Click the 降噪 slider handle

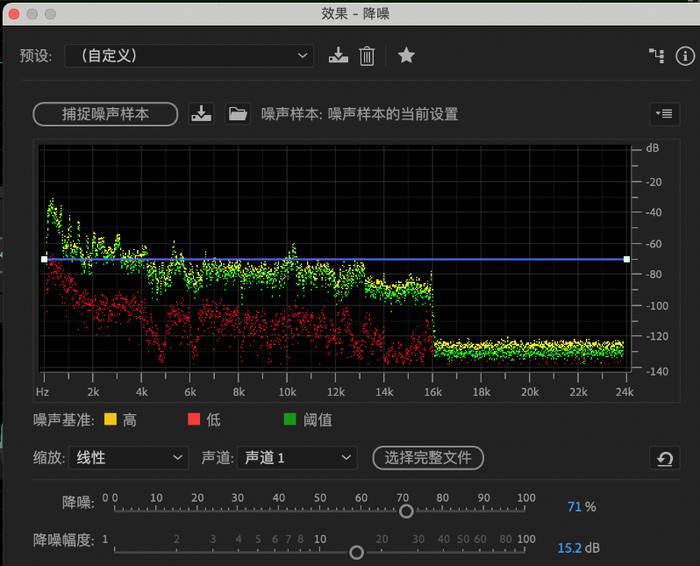click(406, 511)
